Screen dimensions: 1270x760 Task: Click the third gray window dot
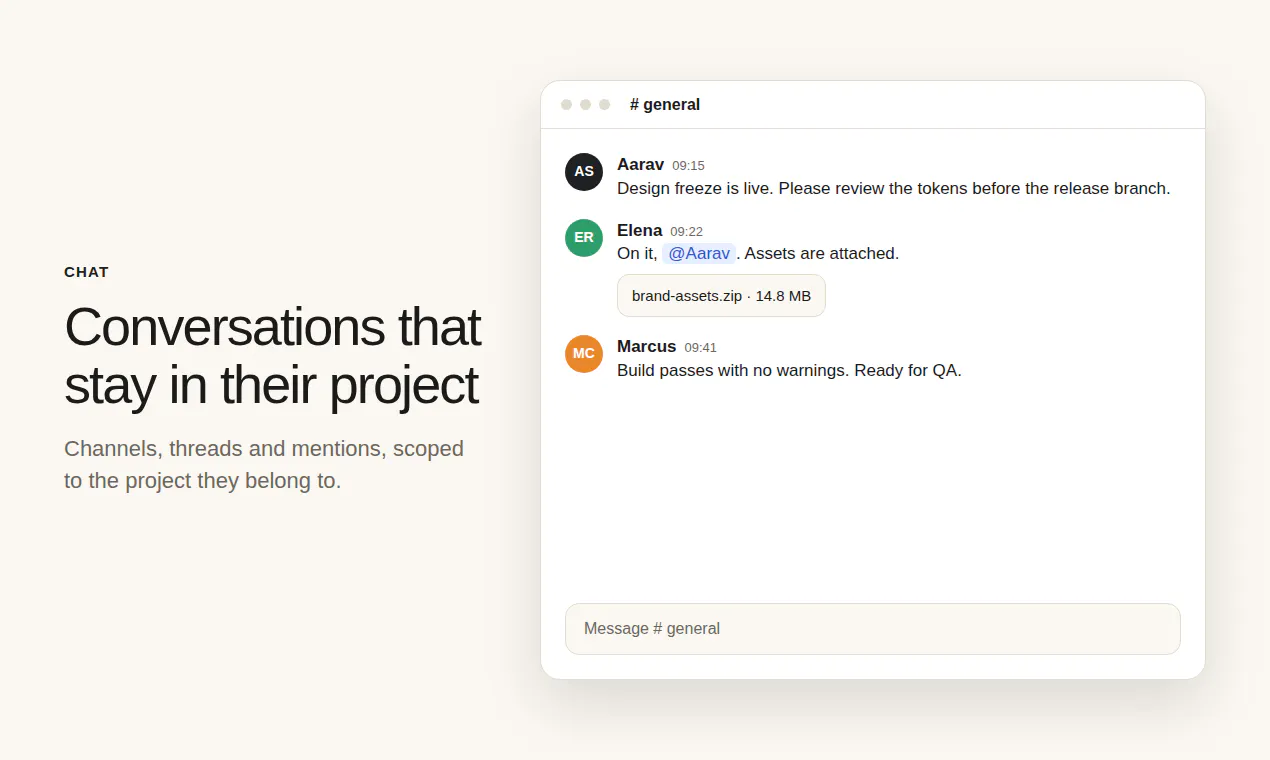pyautogui.click(x=605, y=105)
